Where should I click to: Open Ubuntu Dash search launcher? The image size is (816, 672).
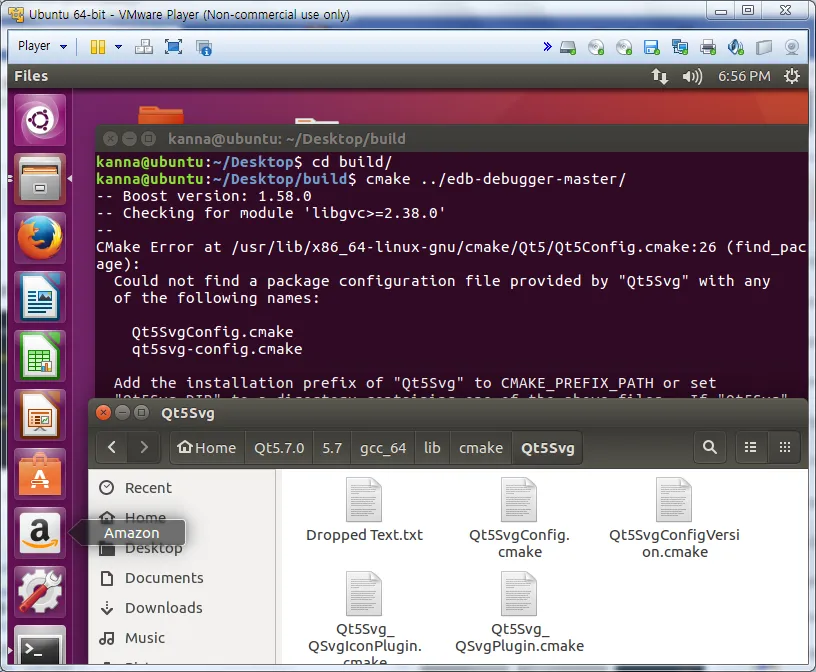click(40, 120)
